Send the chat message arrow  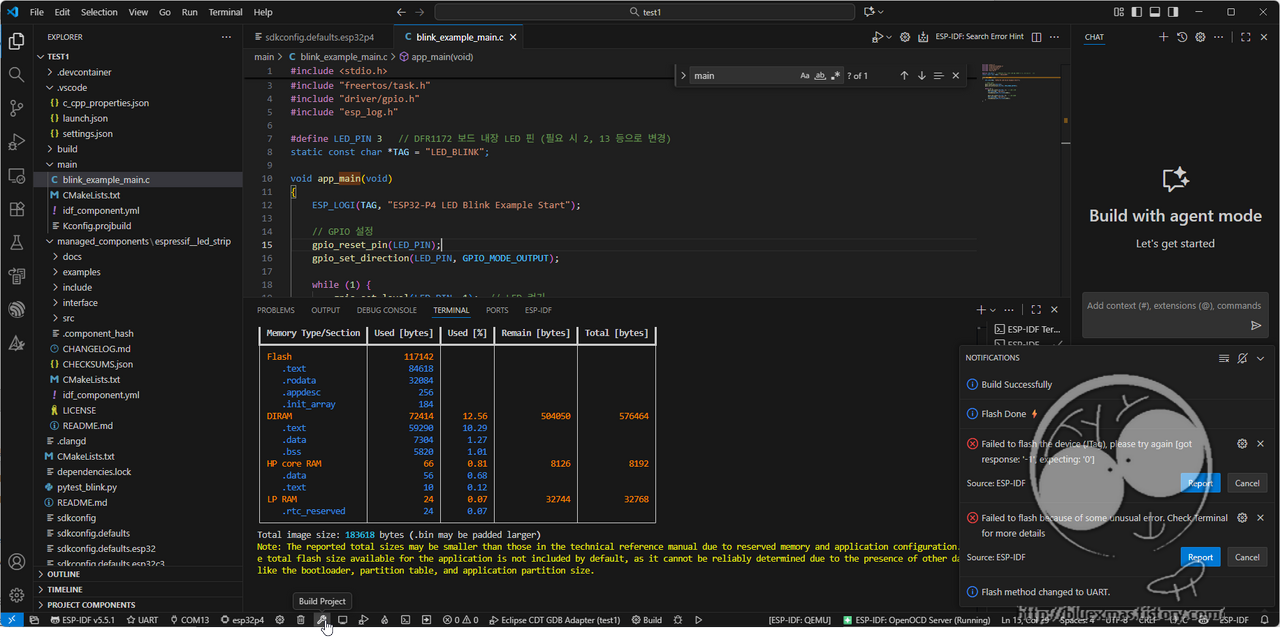1256,325
